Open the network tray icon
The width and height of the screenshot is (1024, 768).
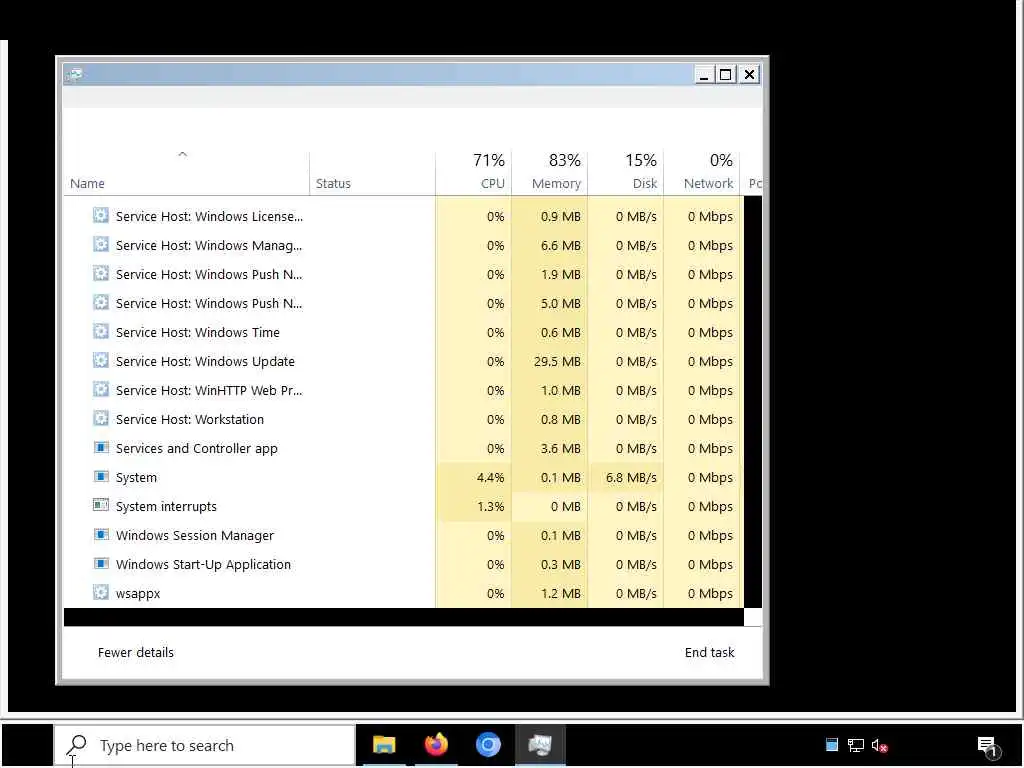856,745
